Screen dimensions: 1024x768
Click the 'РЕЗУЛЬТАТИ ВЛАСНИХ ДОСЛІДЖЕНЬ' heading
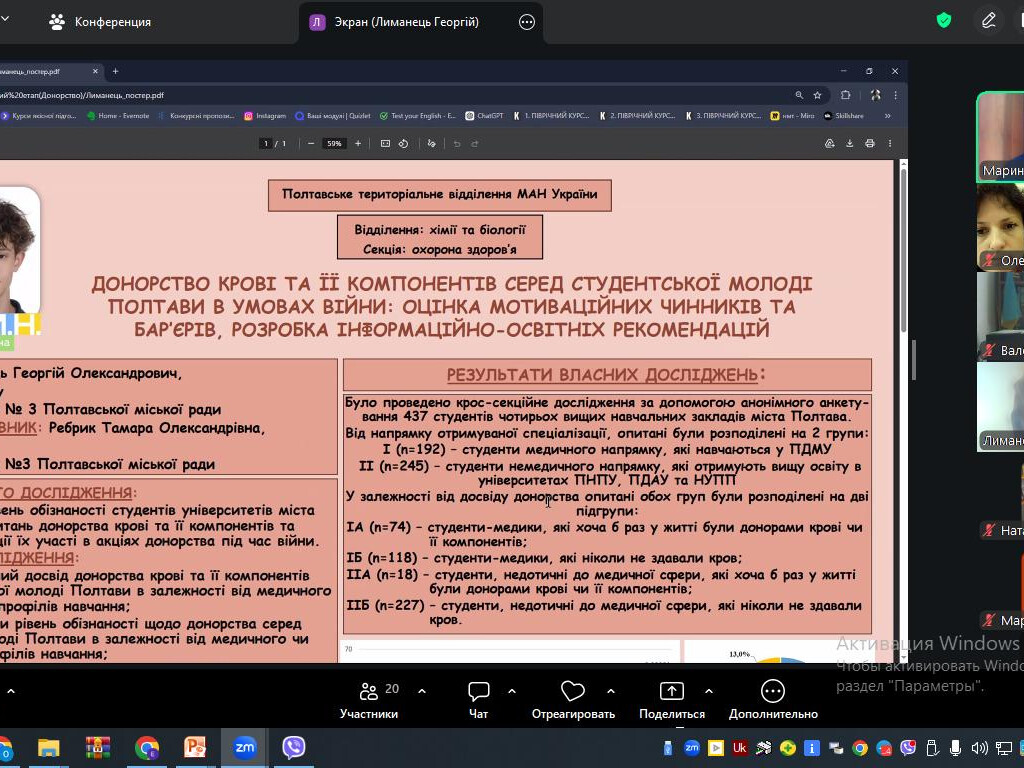coord(606,375)
